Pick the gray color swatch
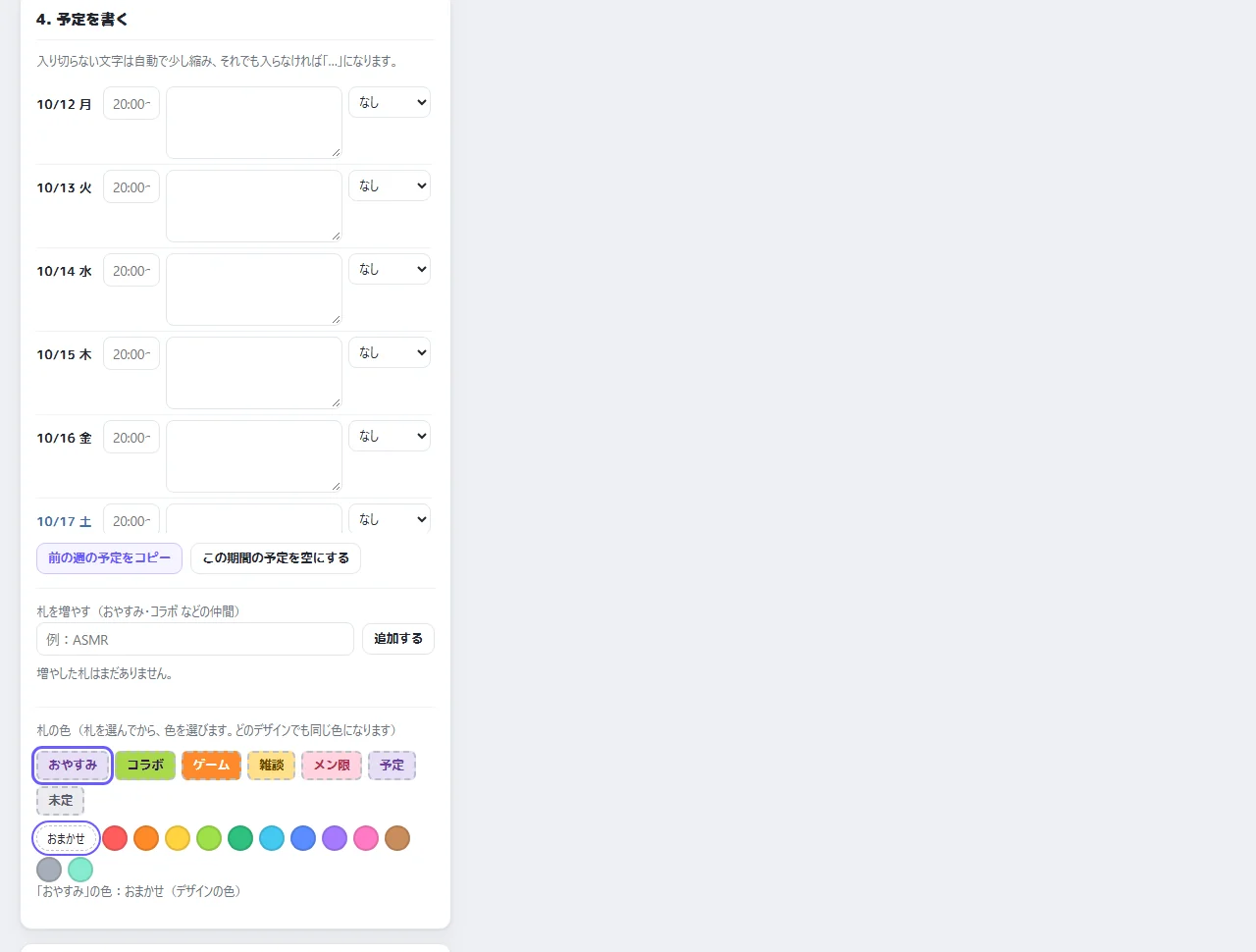The image size is (1256, 952). (x=49, y=870)
